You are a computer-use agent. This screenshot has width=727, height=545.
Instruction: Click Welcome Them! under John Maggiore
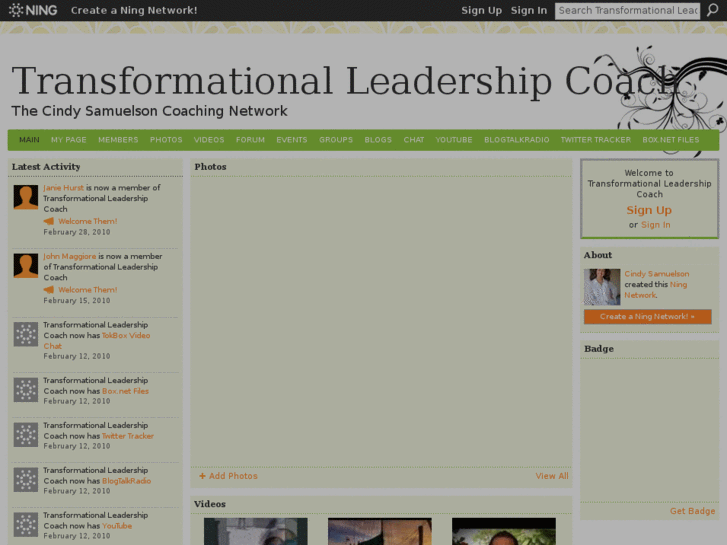[88, 290]
